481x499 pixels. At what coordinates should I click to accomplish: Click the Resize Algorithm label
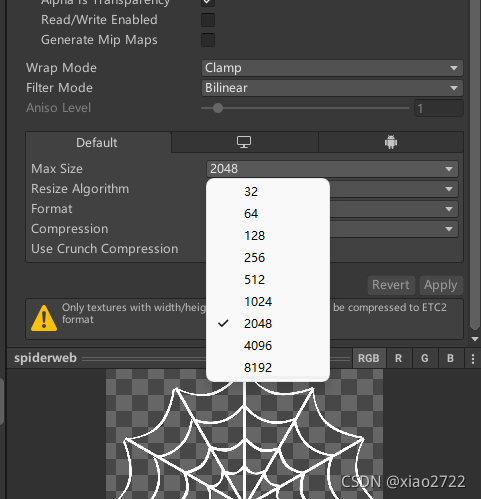coord(80,189)
